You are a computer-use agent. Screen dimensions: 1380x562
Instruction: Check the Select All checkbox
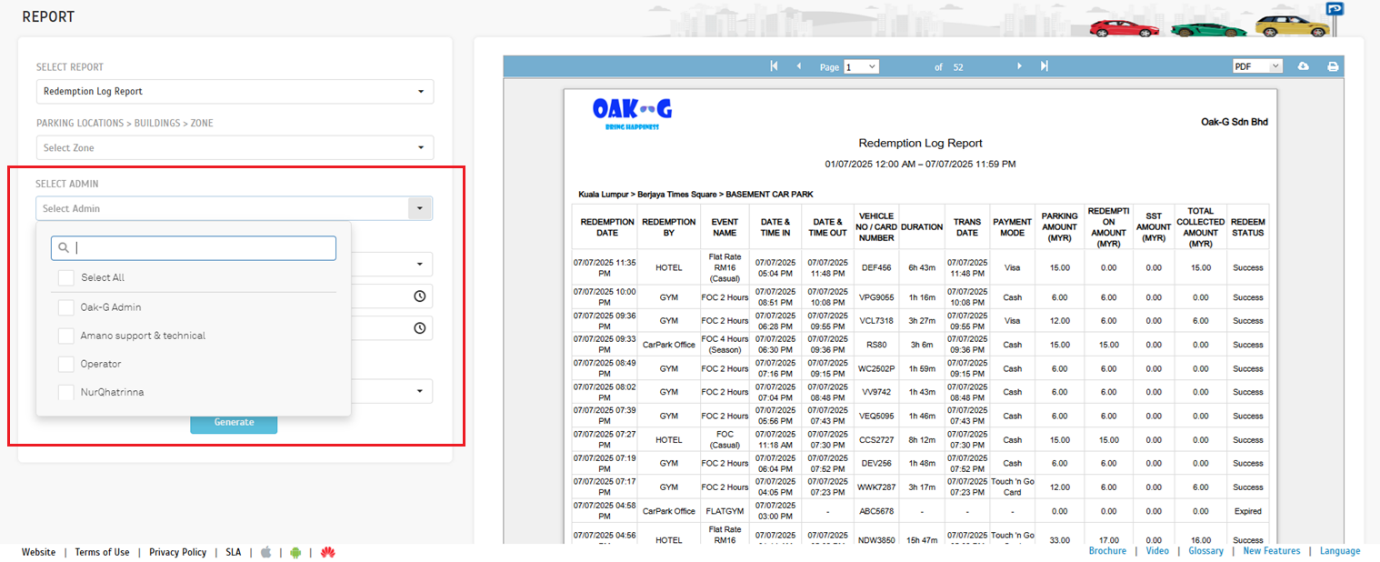(66, 278)
